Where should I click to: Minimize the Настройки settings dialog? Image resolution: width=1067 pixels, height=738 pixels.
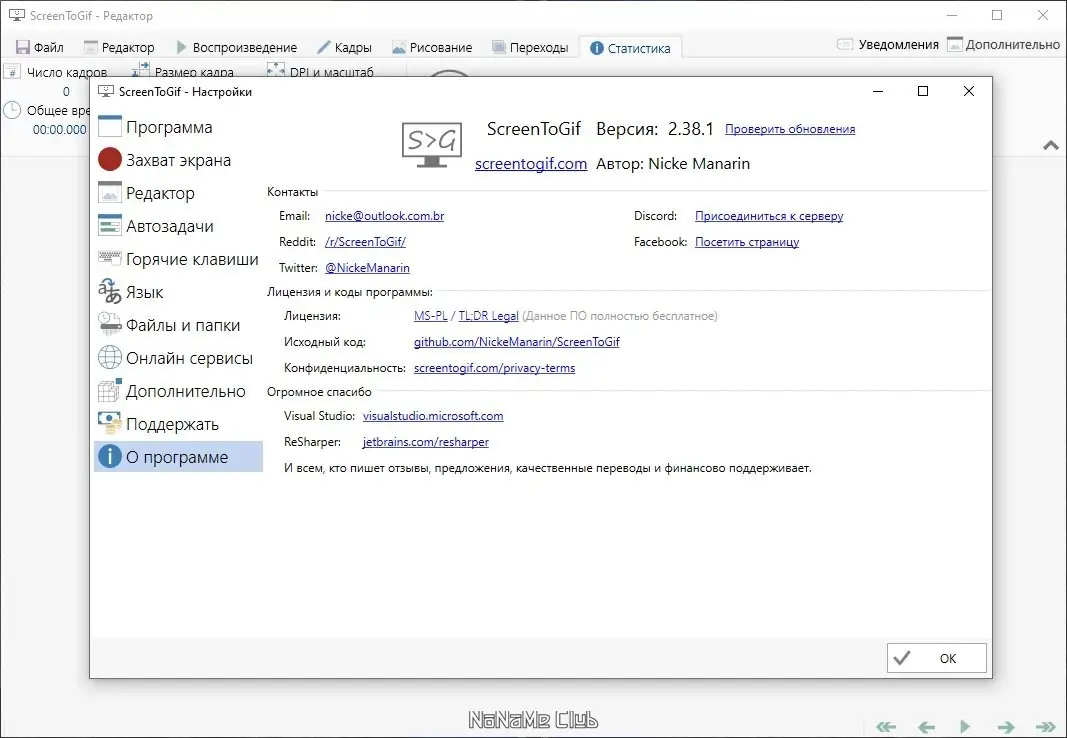click(x=878, y=91)
